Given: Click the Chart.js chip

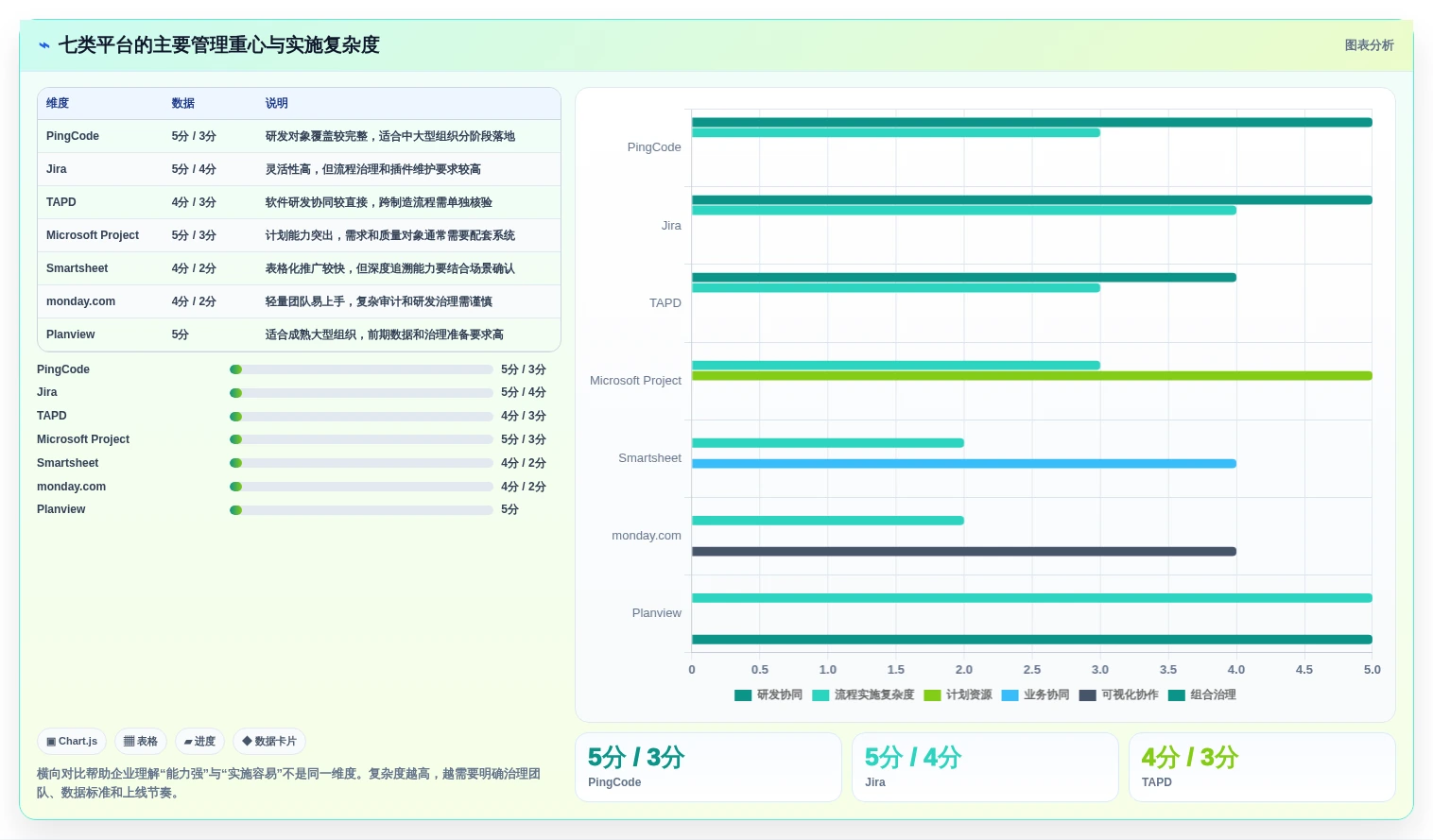Looking at the screenshot, I should tap(72, 742).
